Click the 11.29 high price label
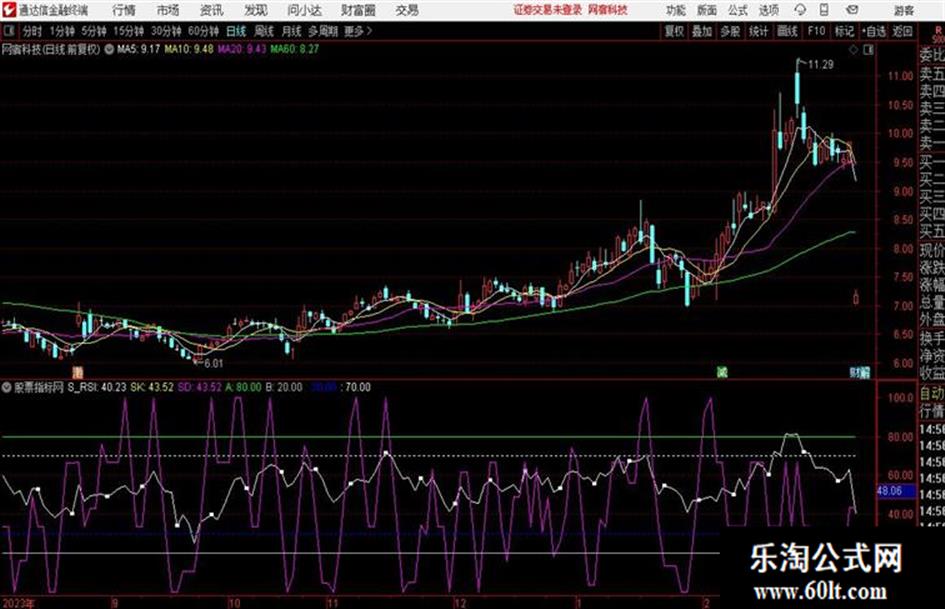 click(x=820, y=65)
